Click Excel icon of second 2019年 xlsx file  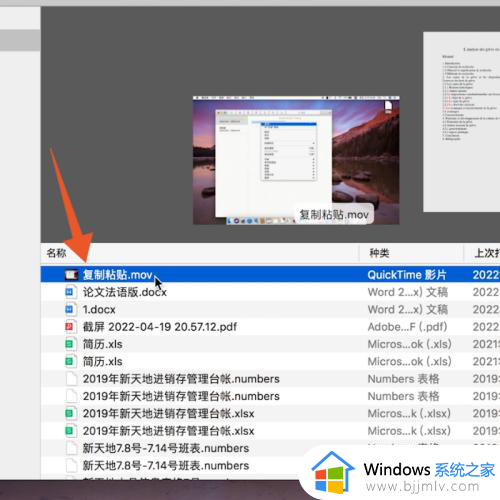point(69,431)
